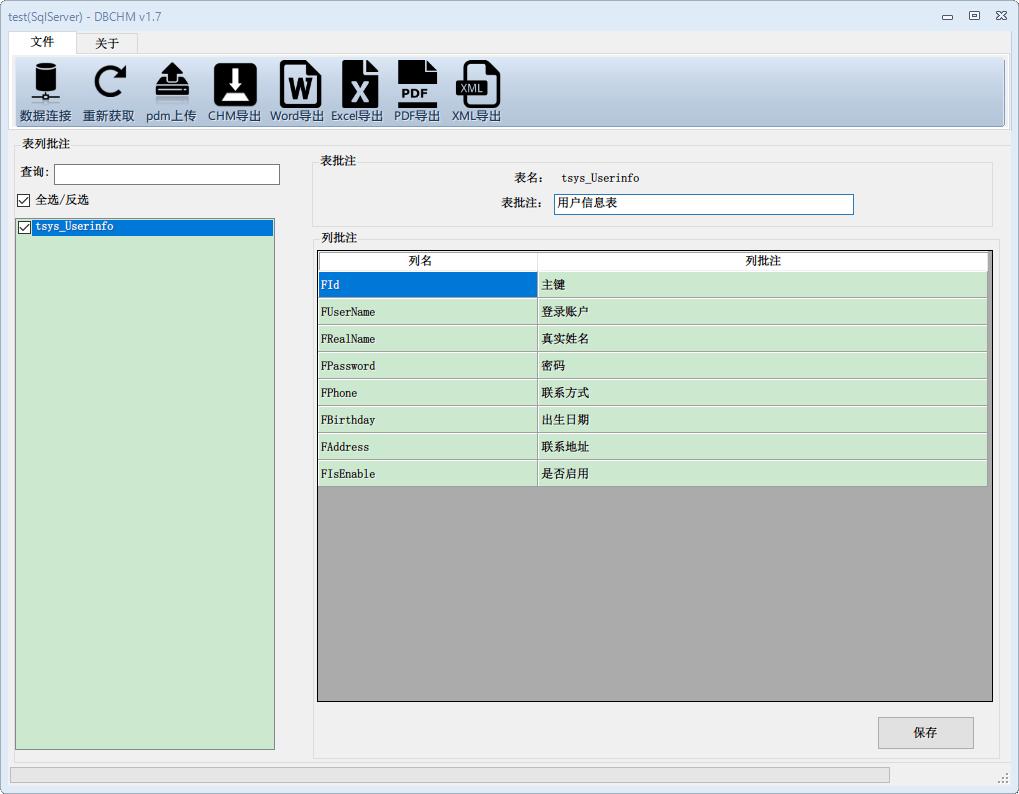Click the PDF导出 export icon
The height and width of the screenshot is (794, 1019).
click(x=417, y=91)
